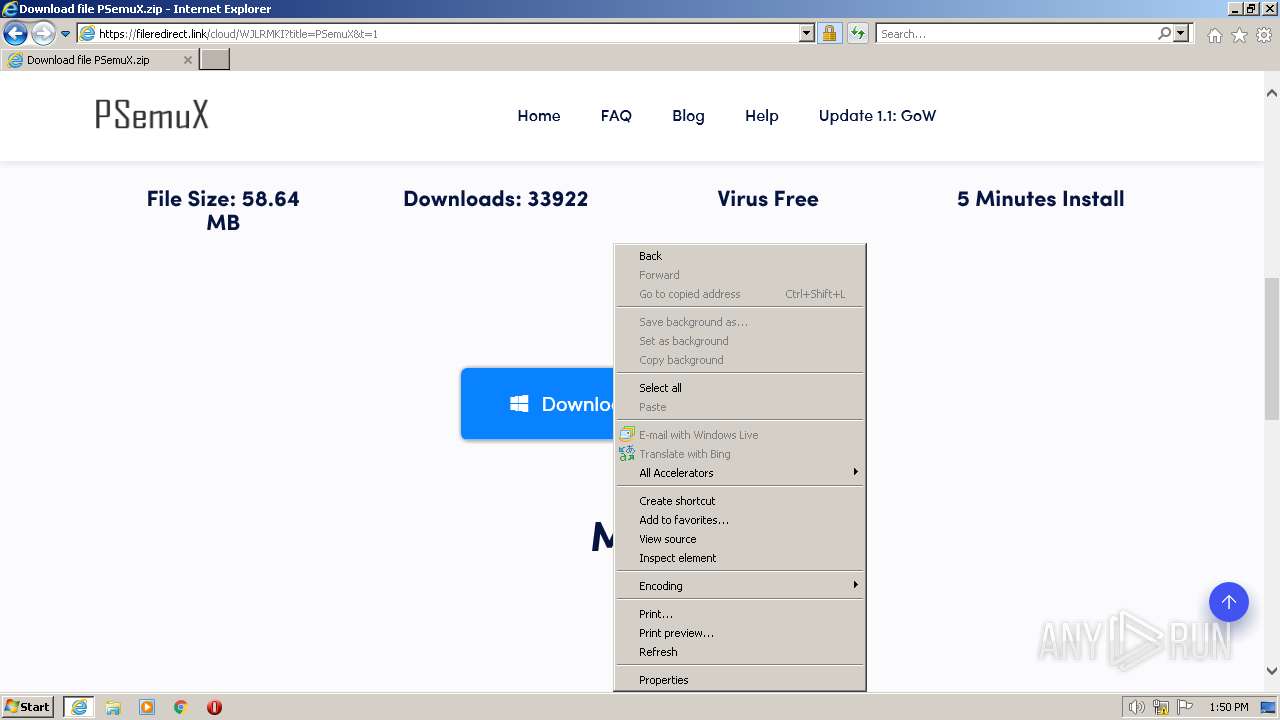Click the vertical scrollbar thumb
Screen dimensions: 1280x720
(1272, 348)
